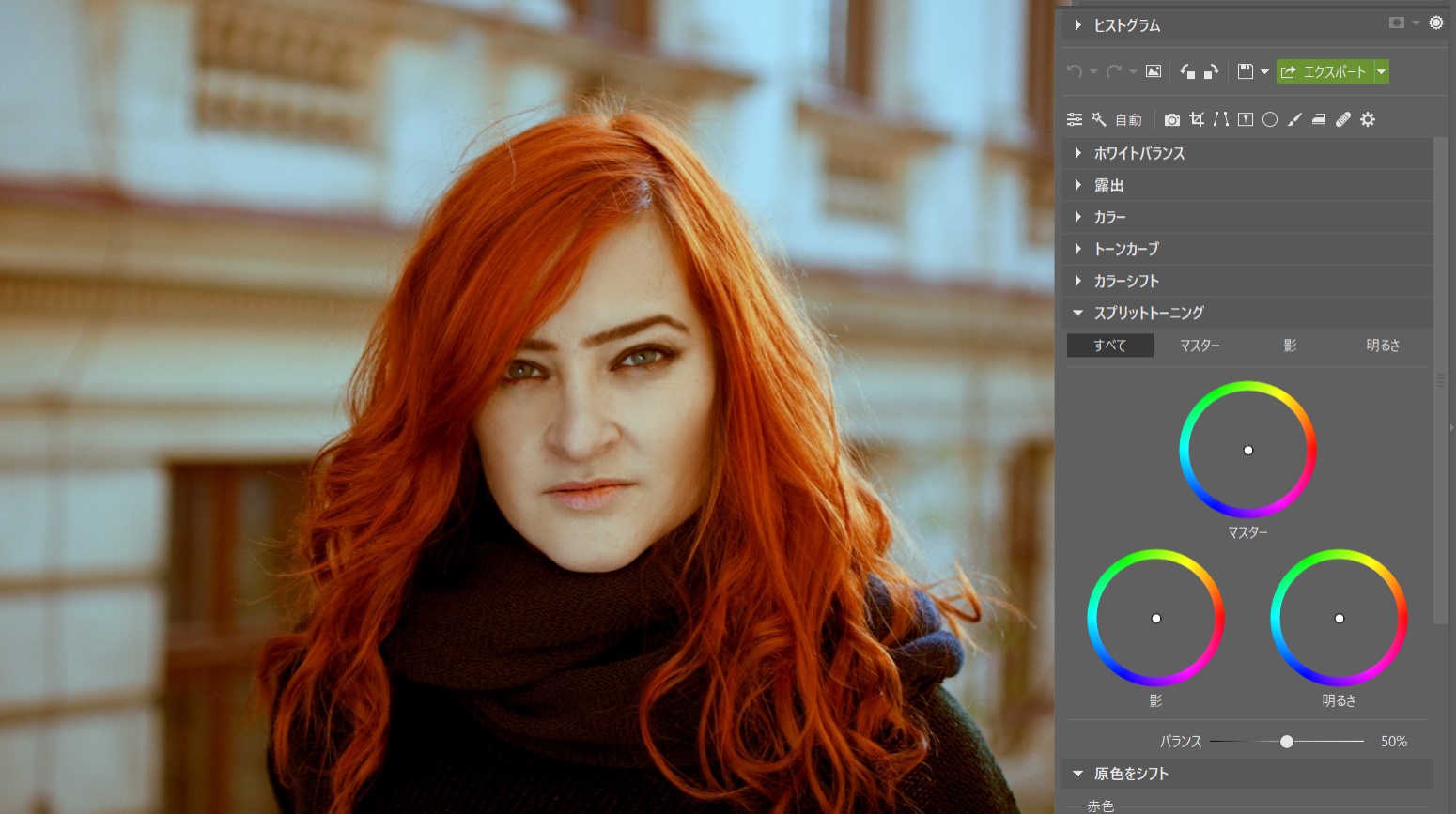The width and height of the screenshot is (1456, 814).
Task: Click the Undo arrow icon
Action: [x=1075, y=71]
